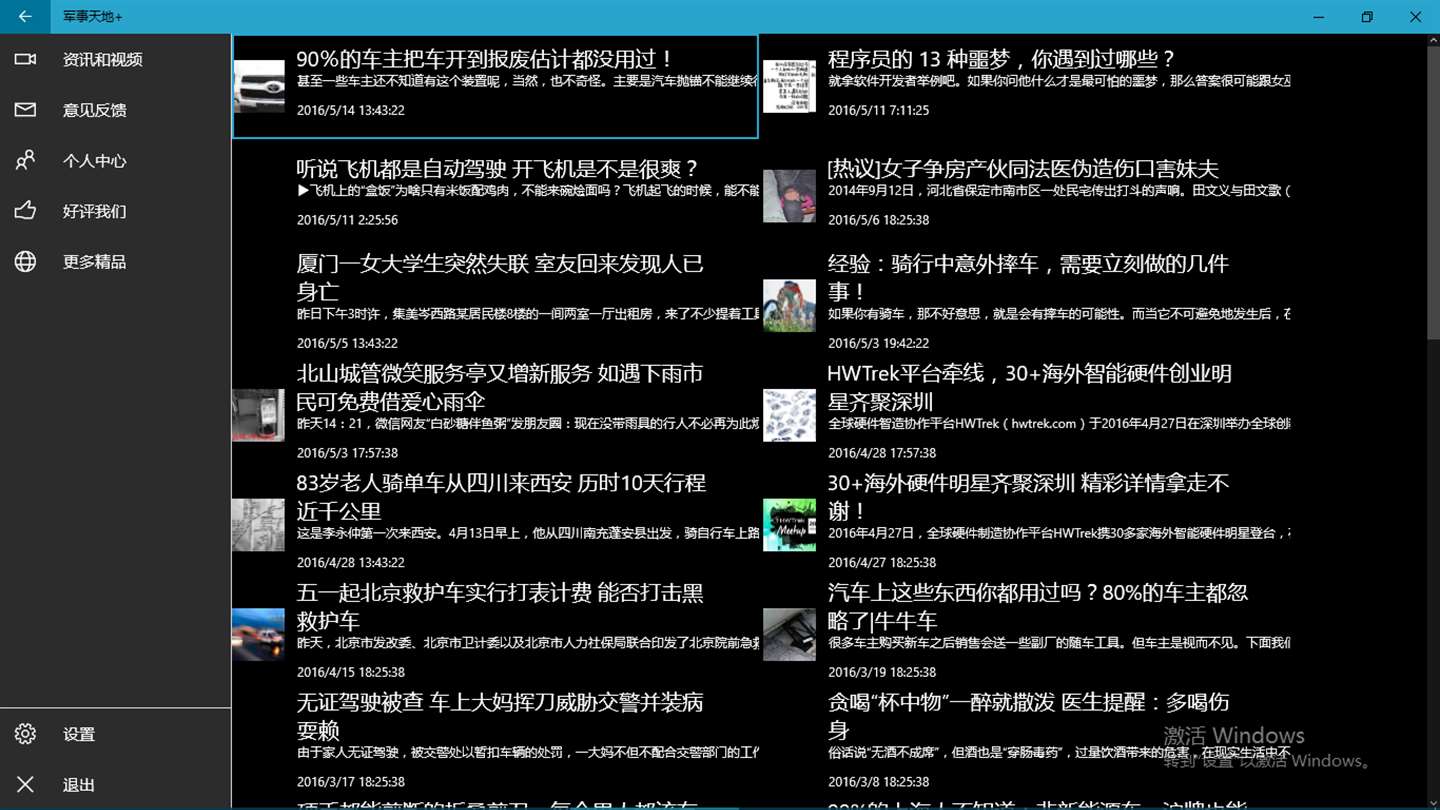1440x810 pixels.
Task: Open article 汽车上这些东西你都用过吗
Action: point(1026,634)
